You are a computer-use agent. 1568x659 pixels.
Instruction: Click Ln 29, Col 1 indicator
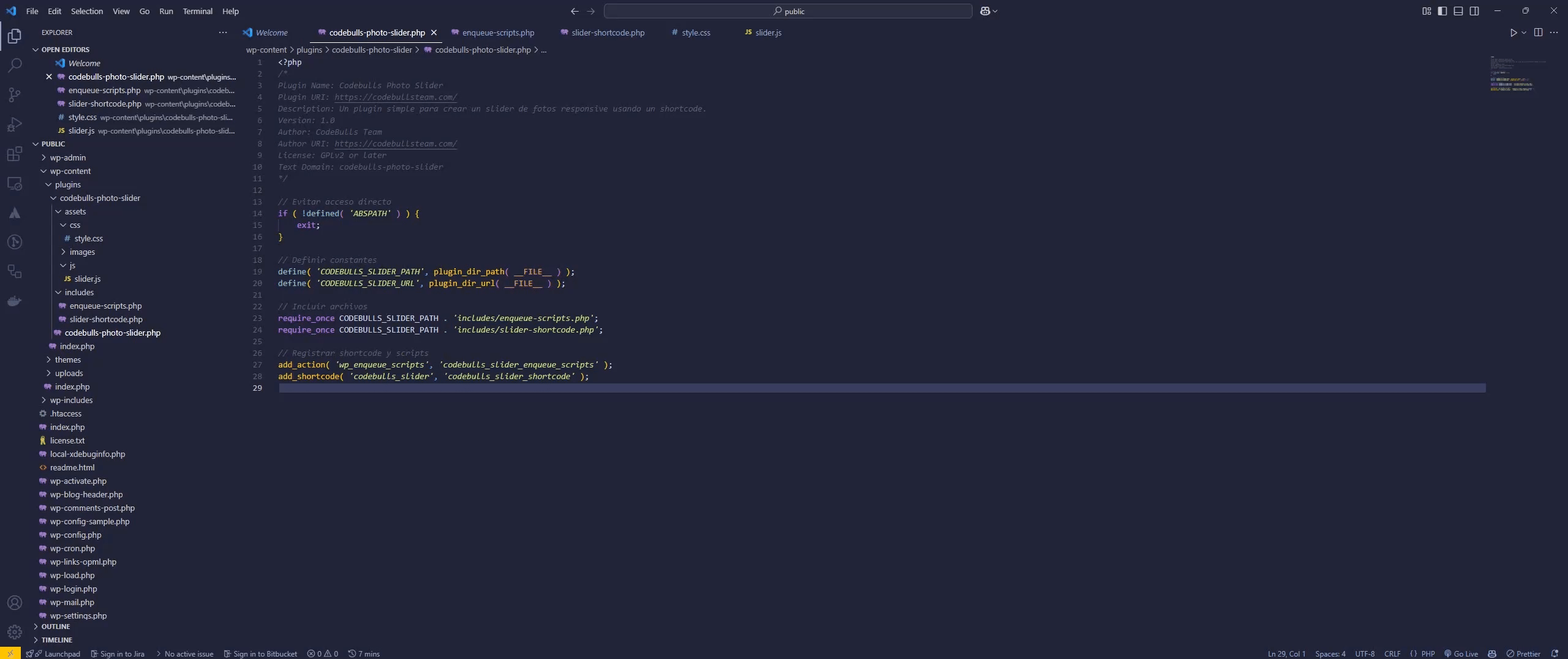[x=1286, y=653]
